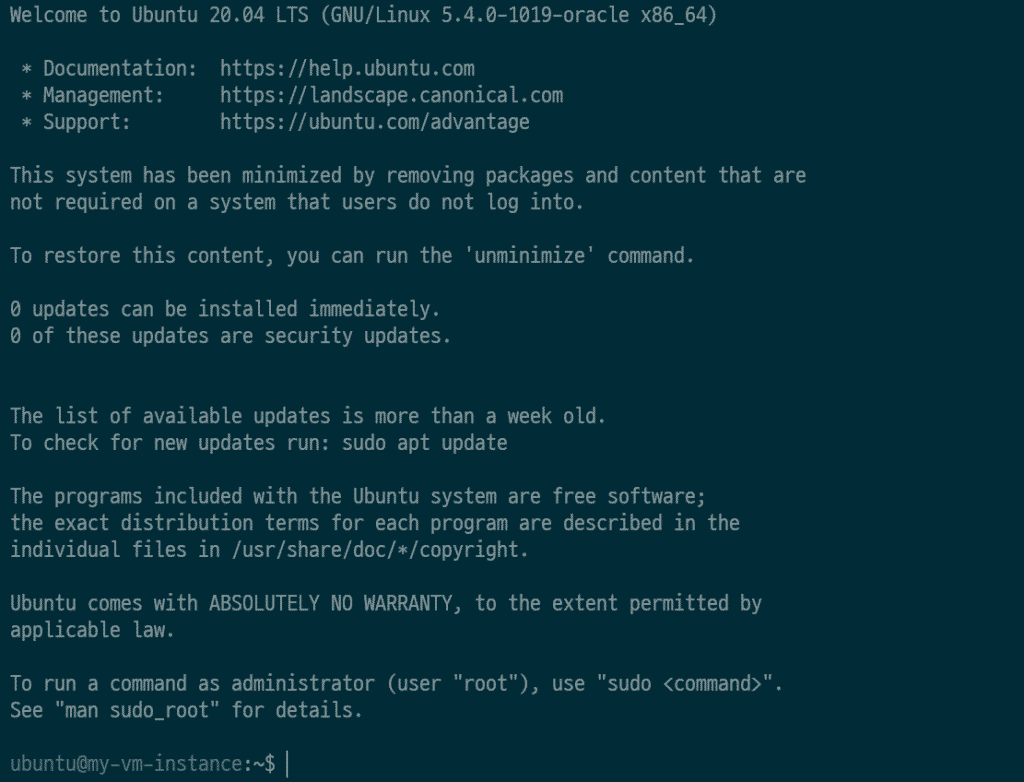Click the security updates line
The image size is (1024, 782).
click(231, 336)
